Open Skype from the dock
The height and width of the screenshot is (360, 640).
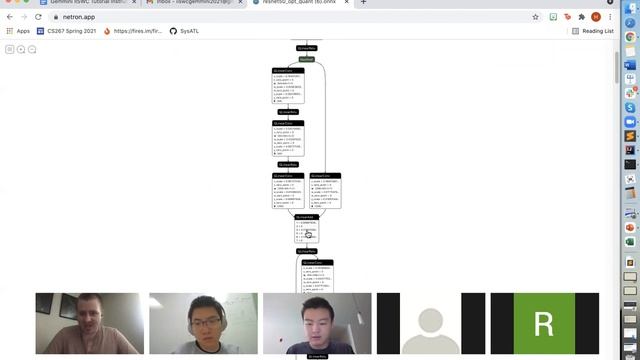click(630, 107)
